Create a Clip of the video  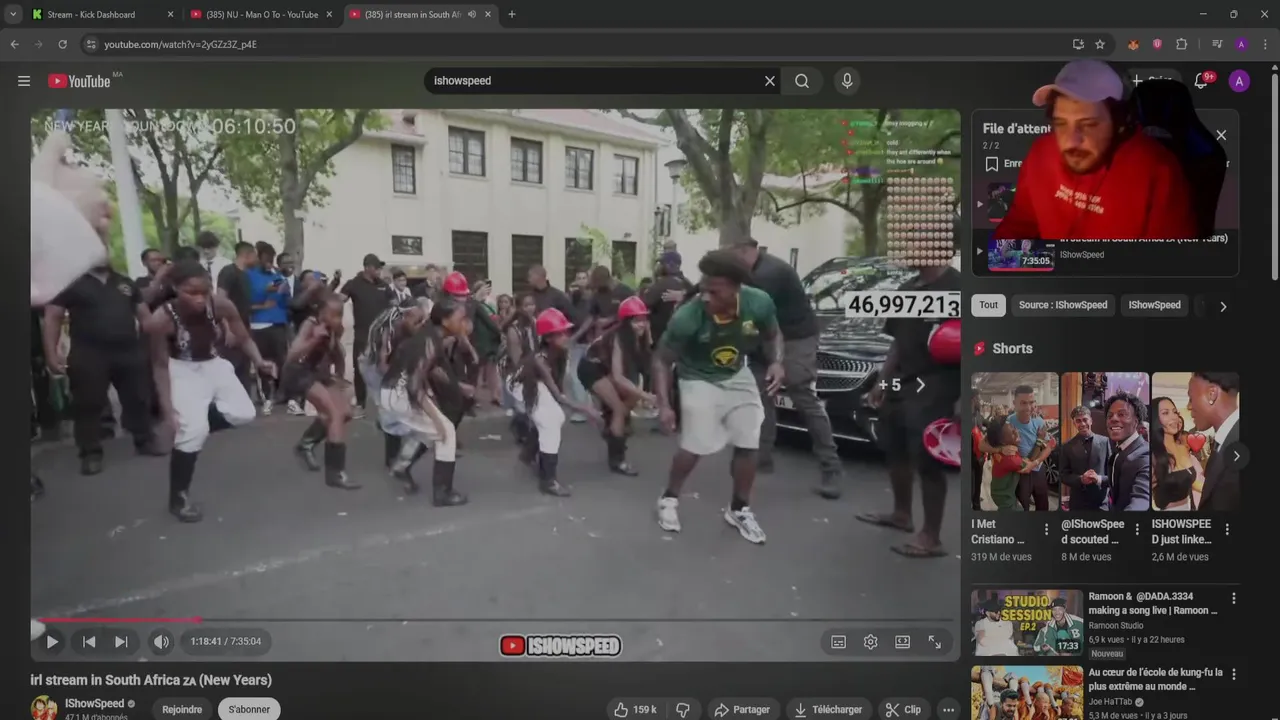point(903,710)
